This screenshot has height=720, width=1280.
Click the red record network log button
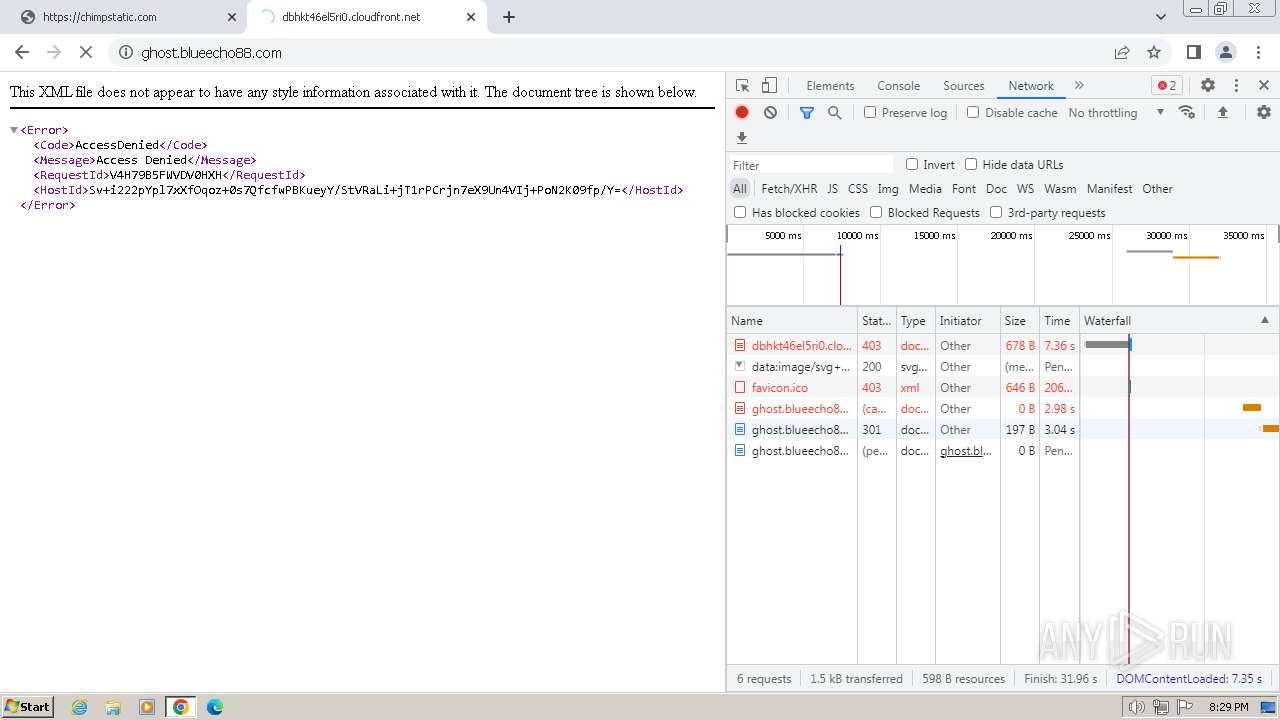tap(742, 113)
